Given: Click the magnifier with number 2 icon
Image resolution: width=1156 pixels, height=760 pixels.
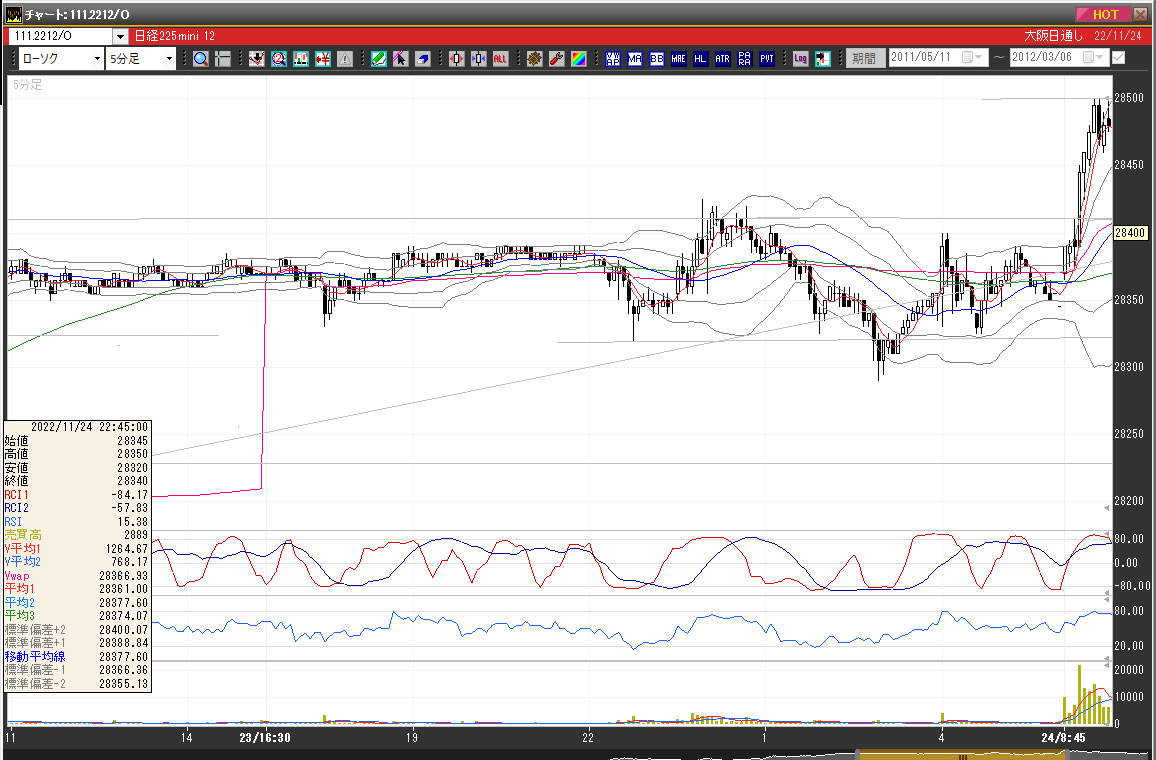Looking at the screenshot, I should coord(279,59).
